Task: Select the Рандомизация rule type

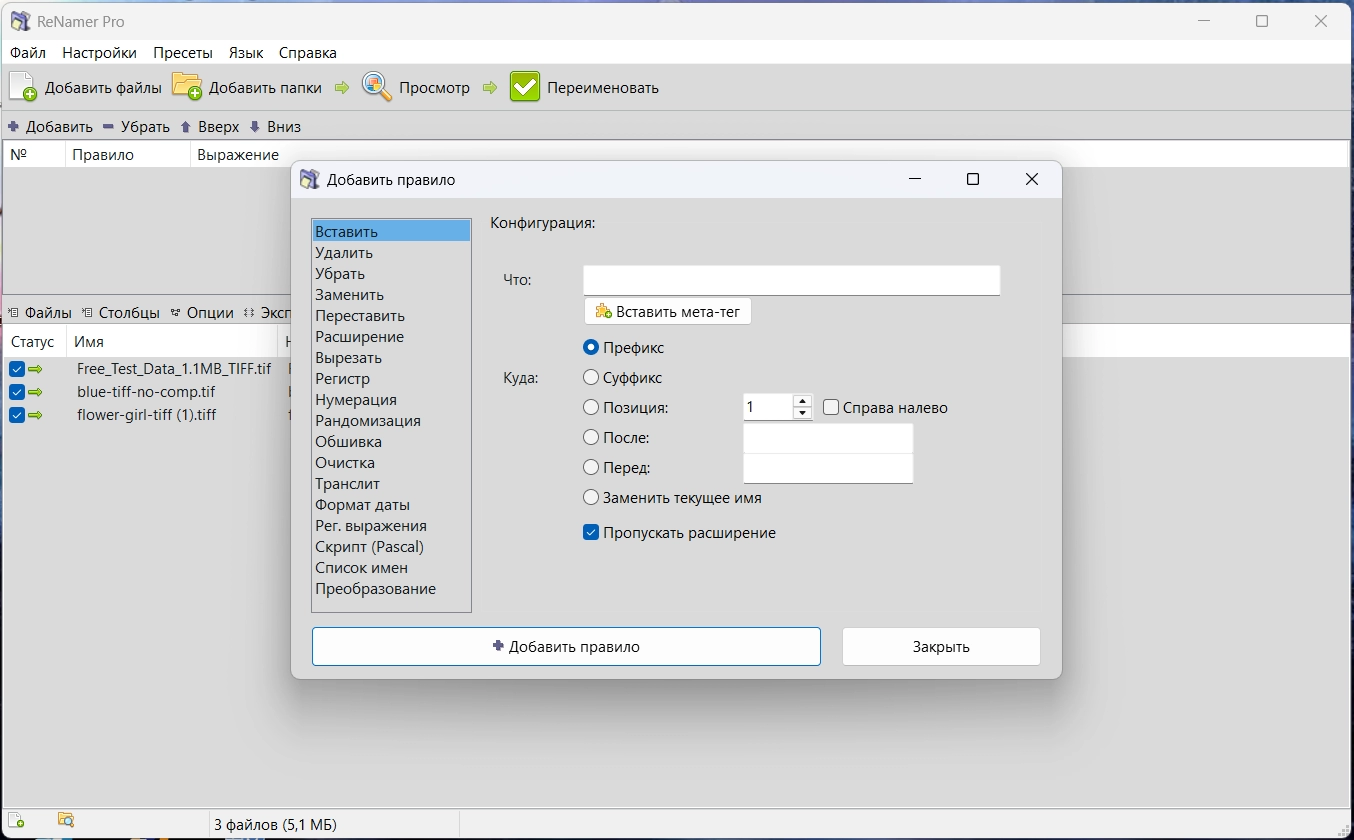Action: pos(391,421)
